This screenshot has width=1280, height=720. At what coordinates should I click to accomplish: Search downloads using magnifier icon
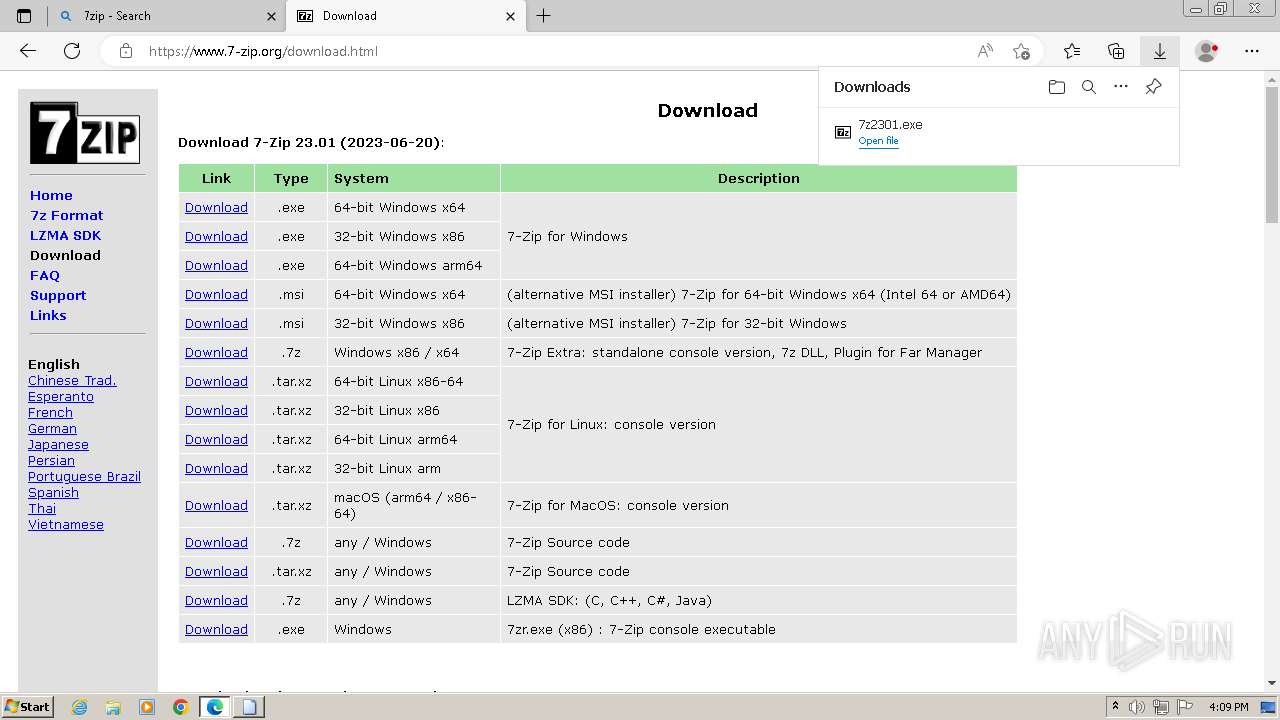(x=1089, y=87)
